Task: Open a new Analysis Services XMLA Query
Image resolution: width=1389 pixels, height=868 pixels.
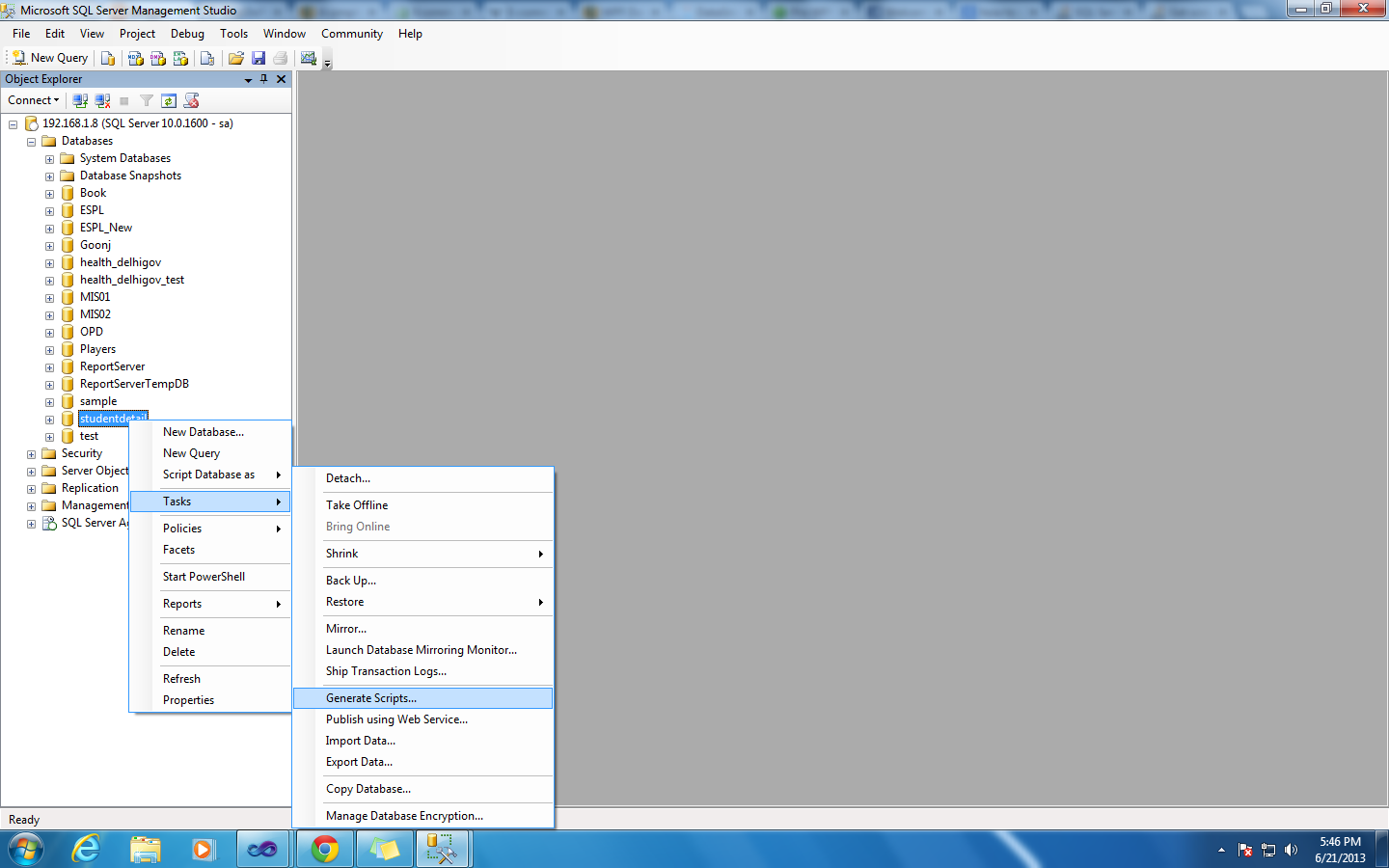Action: (180, 58)
